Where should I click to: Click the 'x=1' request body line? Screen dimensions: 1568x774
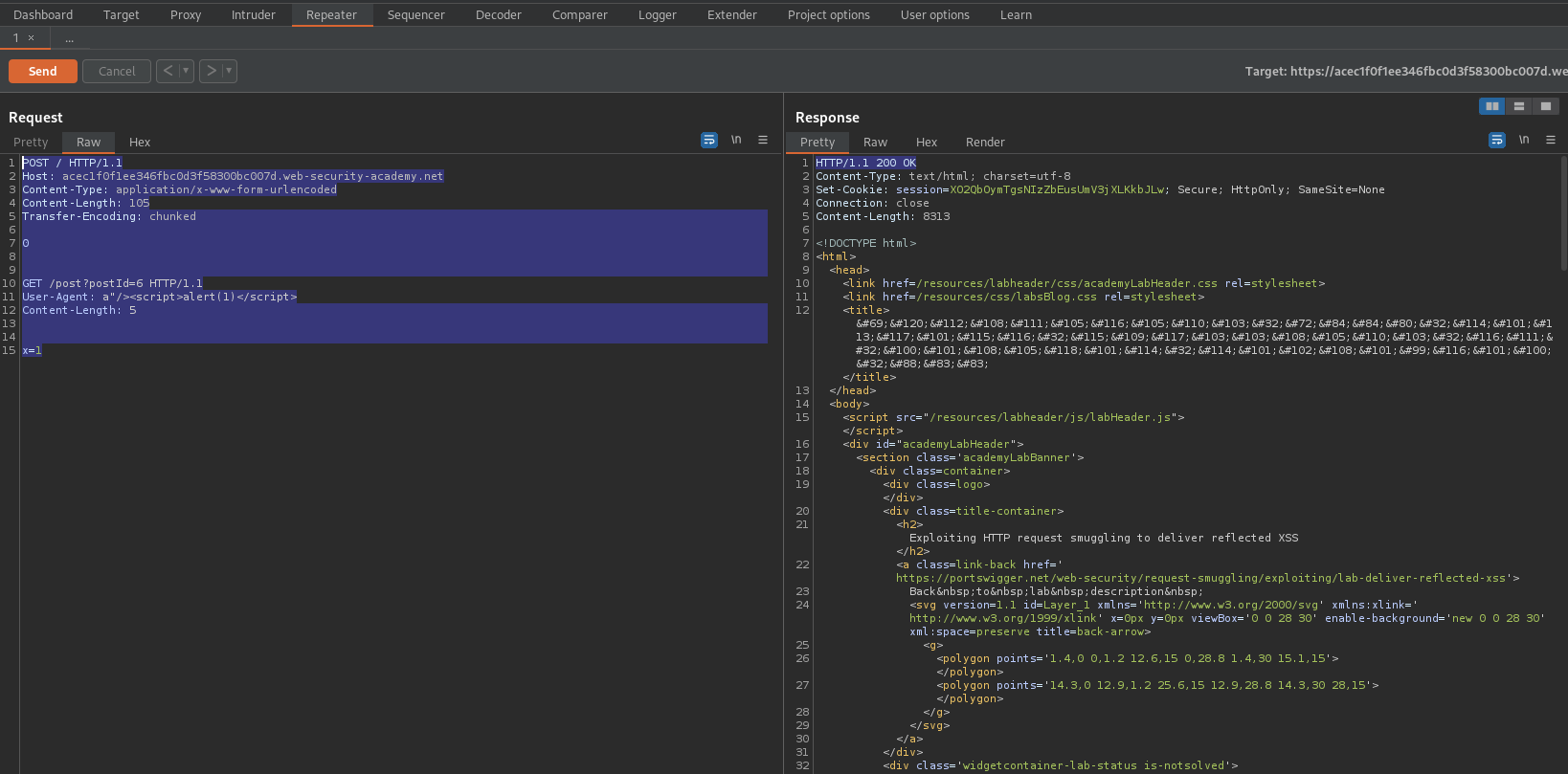(32, 350)
